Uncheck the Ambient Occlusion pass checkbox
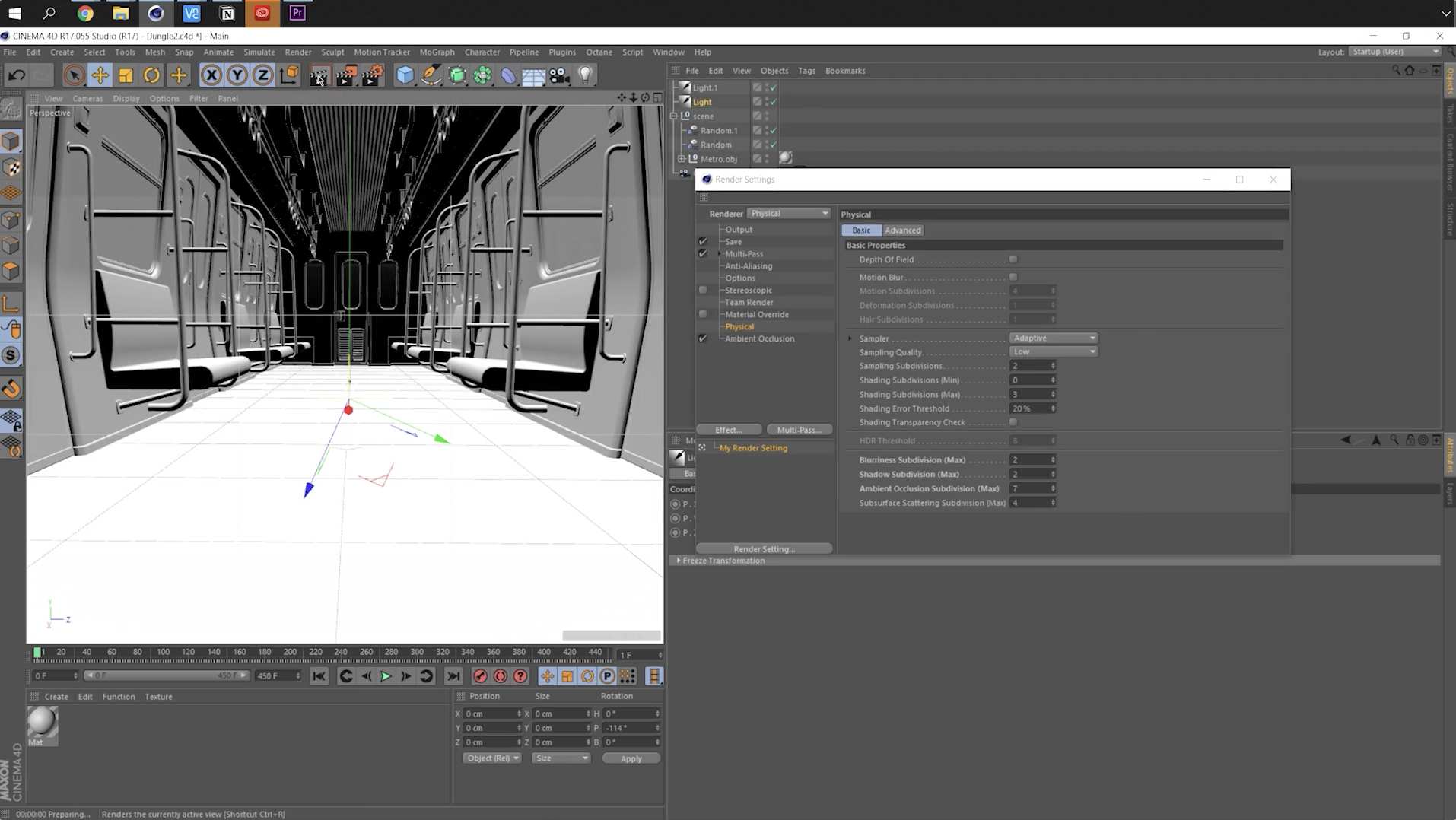This screenshot has width=1456, height=820. (x=703, y=338)
